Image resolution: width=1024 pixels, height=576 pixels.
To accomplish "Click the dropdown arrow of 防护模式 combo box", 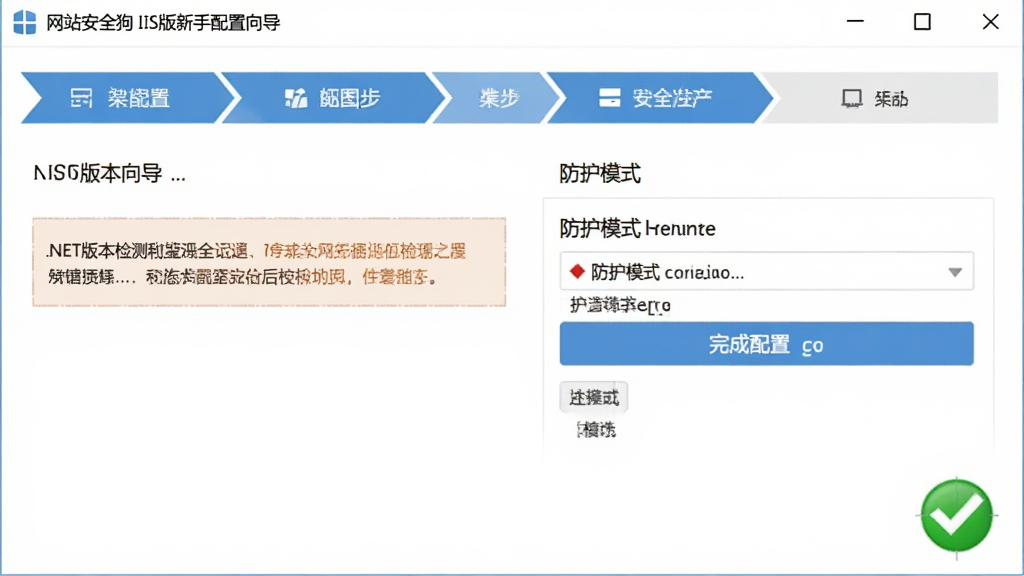I will click(955, 272).
